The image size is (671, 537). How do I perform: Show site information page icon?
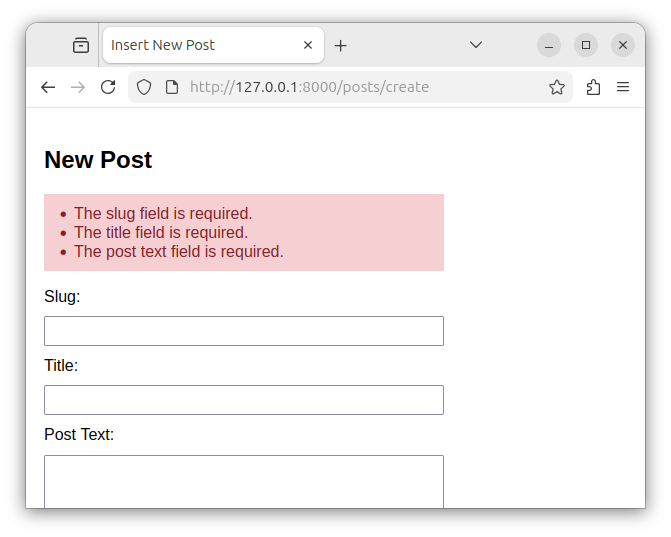pyautogui.click(x=172, y=87)
